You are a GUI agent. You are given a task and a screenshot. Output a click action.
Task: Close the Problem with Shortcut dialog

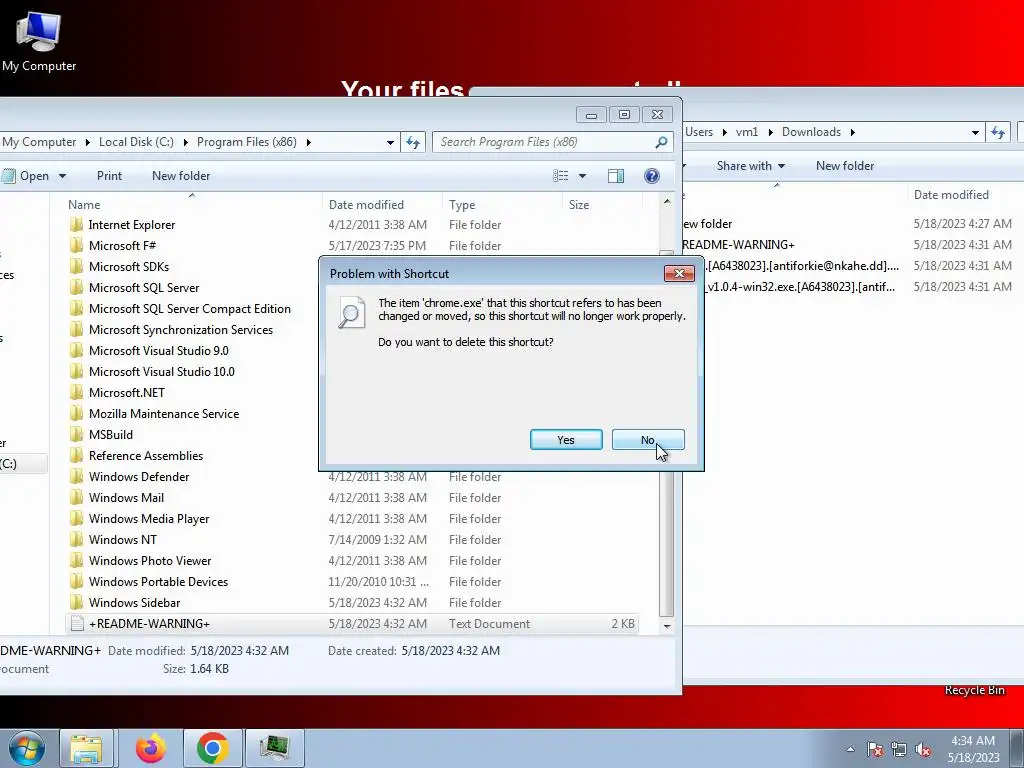[x=679, y=273]
